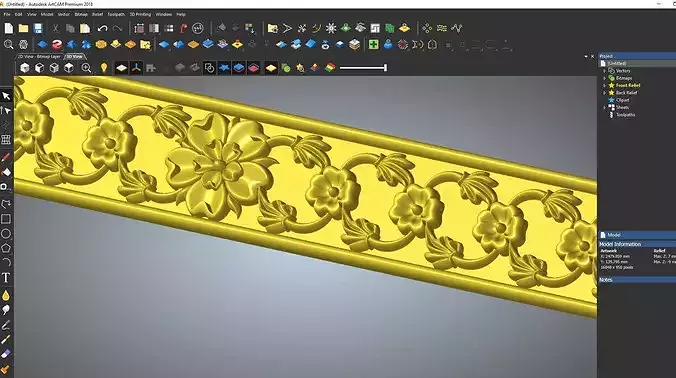Select the Toolpaths item in Project tree
The image size is (676, 378).
[625, 115]
